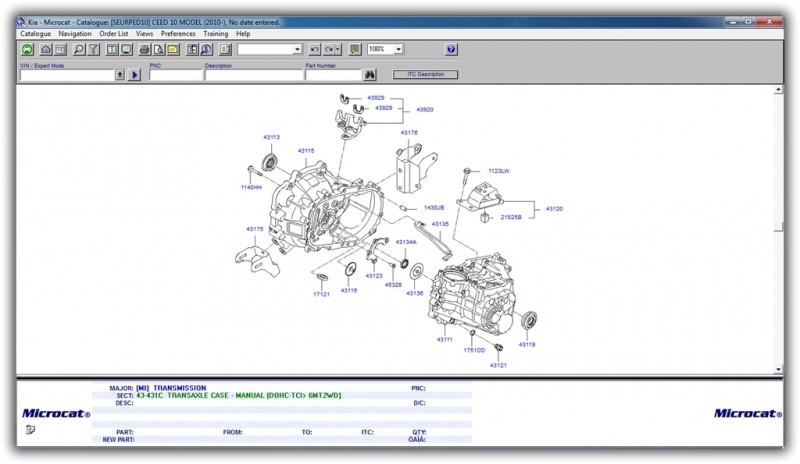The width and height of the screenshot is (800, 464).
Task: Click the blue VIN go arrow button
Action: point(135,75)
